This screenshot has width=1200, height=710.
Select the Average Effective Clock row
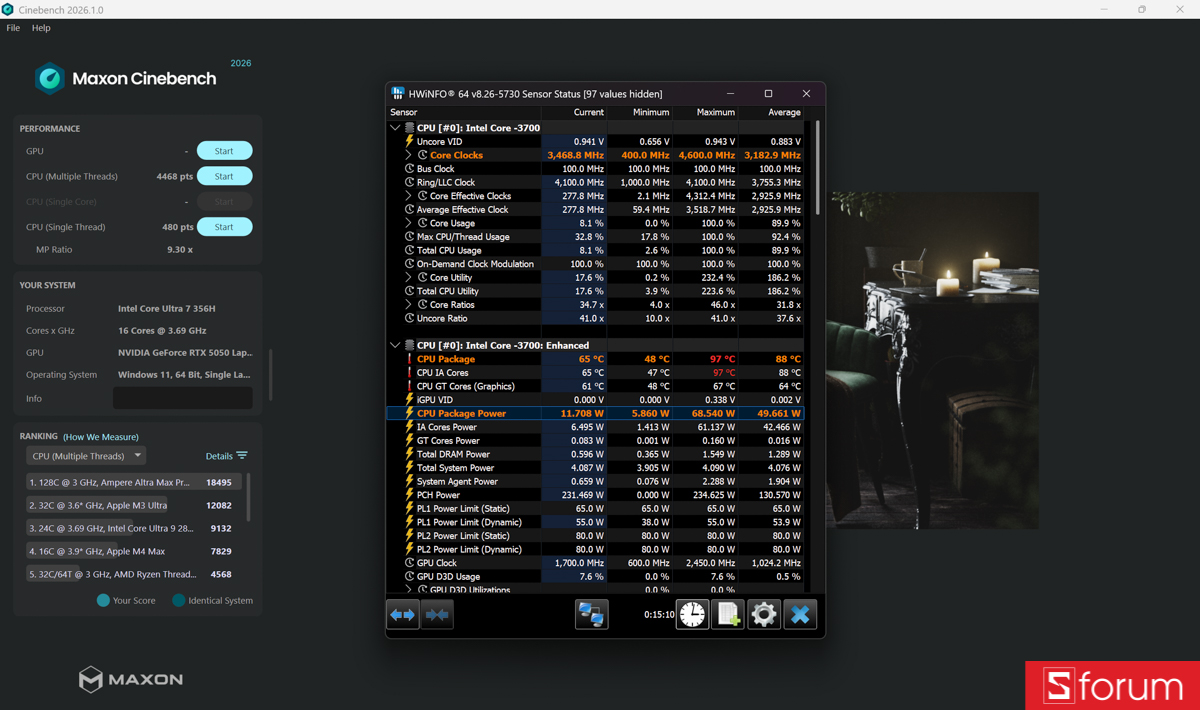point(596,210)
